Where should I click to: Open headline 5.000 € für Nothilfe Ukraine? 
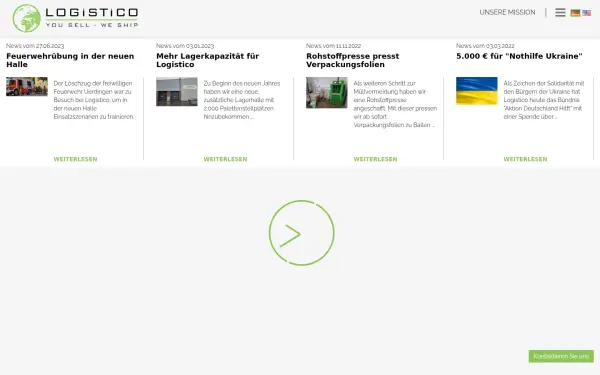[x=519, y=56]
